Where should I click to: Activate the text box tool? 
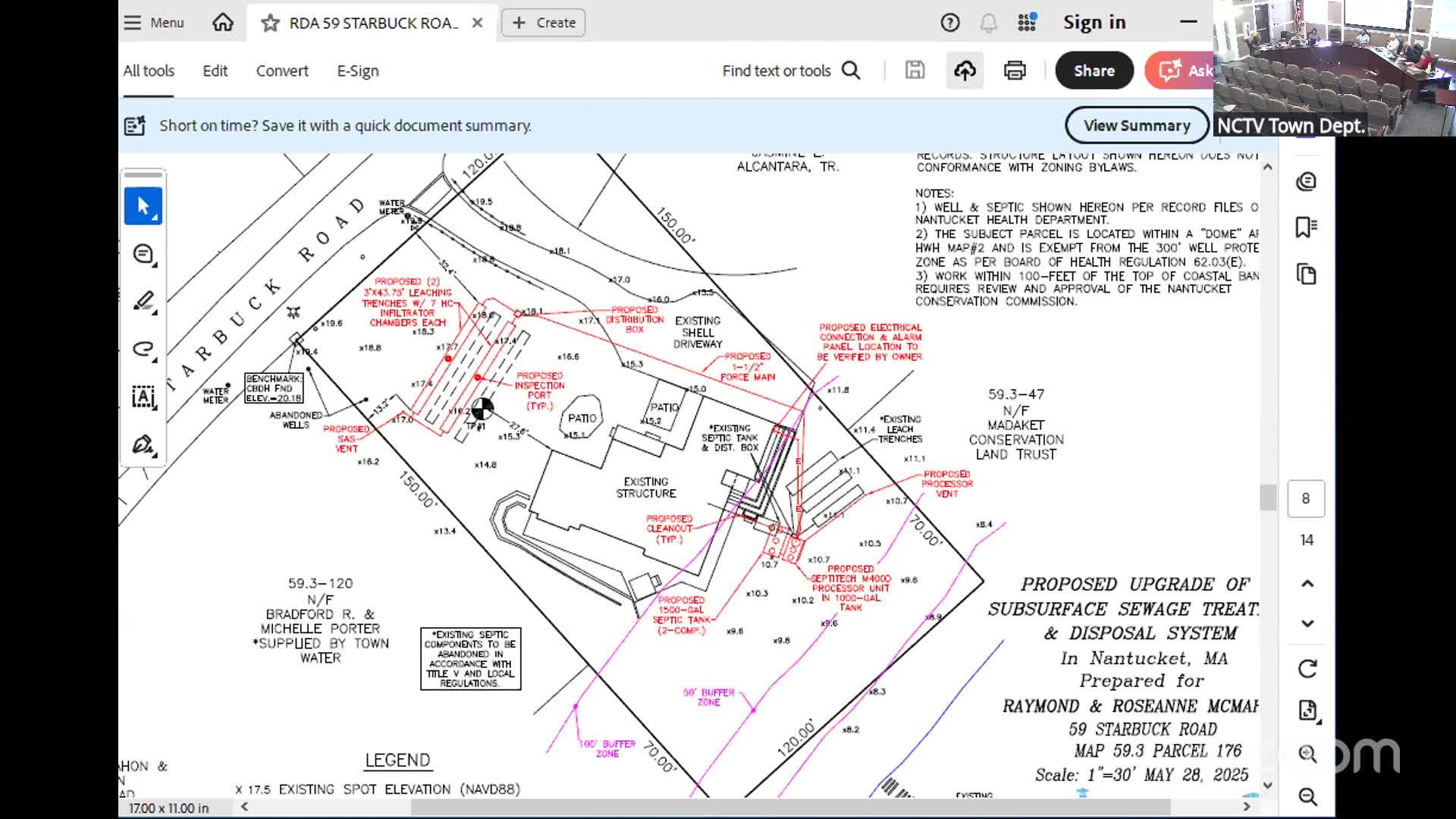[143, 397]
